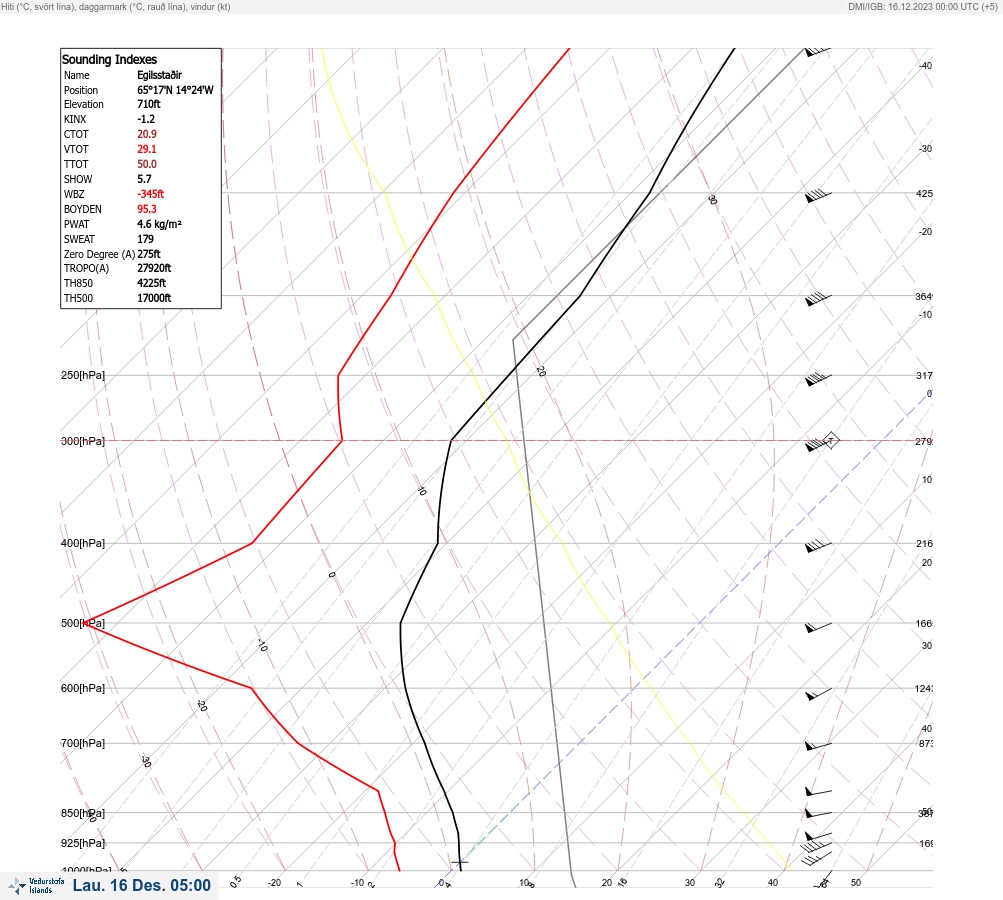Click the wind barb at 300 hPa

tap(821, 442)
